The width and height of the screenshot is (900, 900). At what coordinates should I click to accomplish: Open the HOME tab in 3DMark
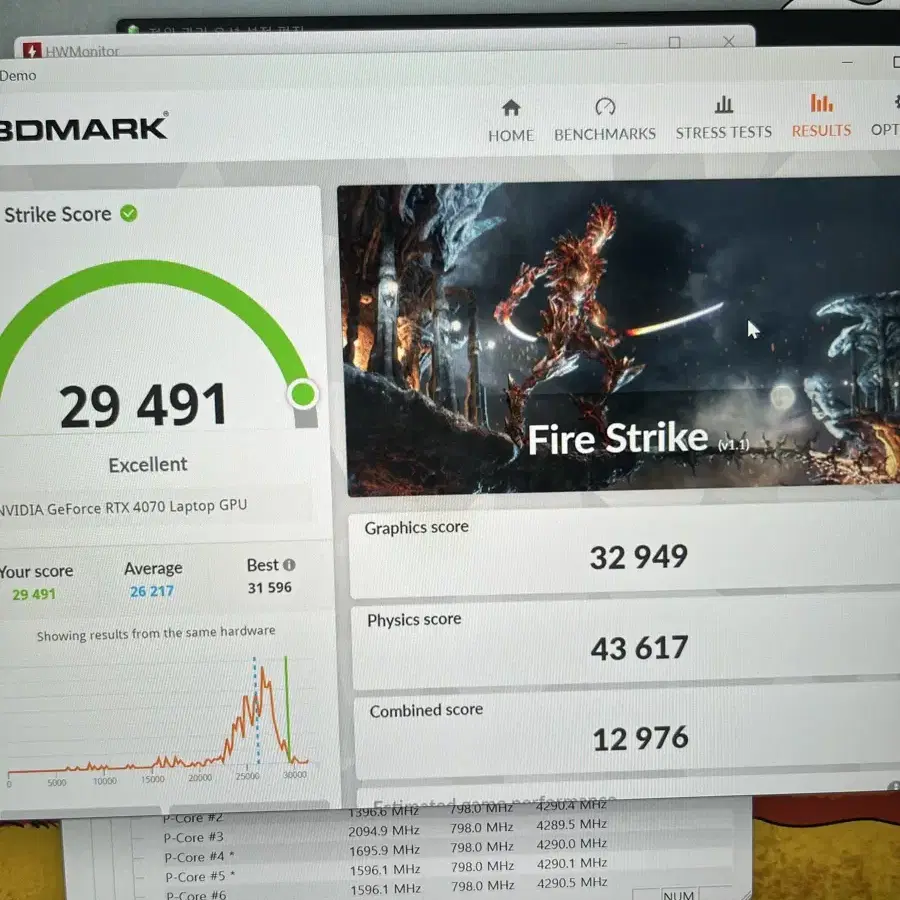[511, 121]
